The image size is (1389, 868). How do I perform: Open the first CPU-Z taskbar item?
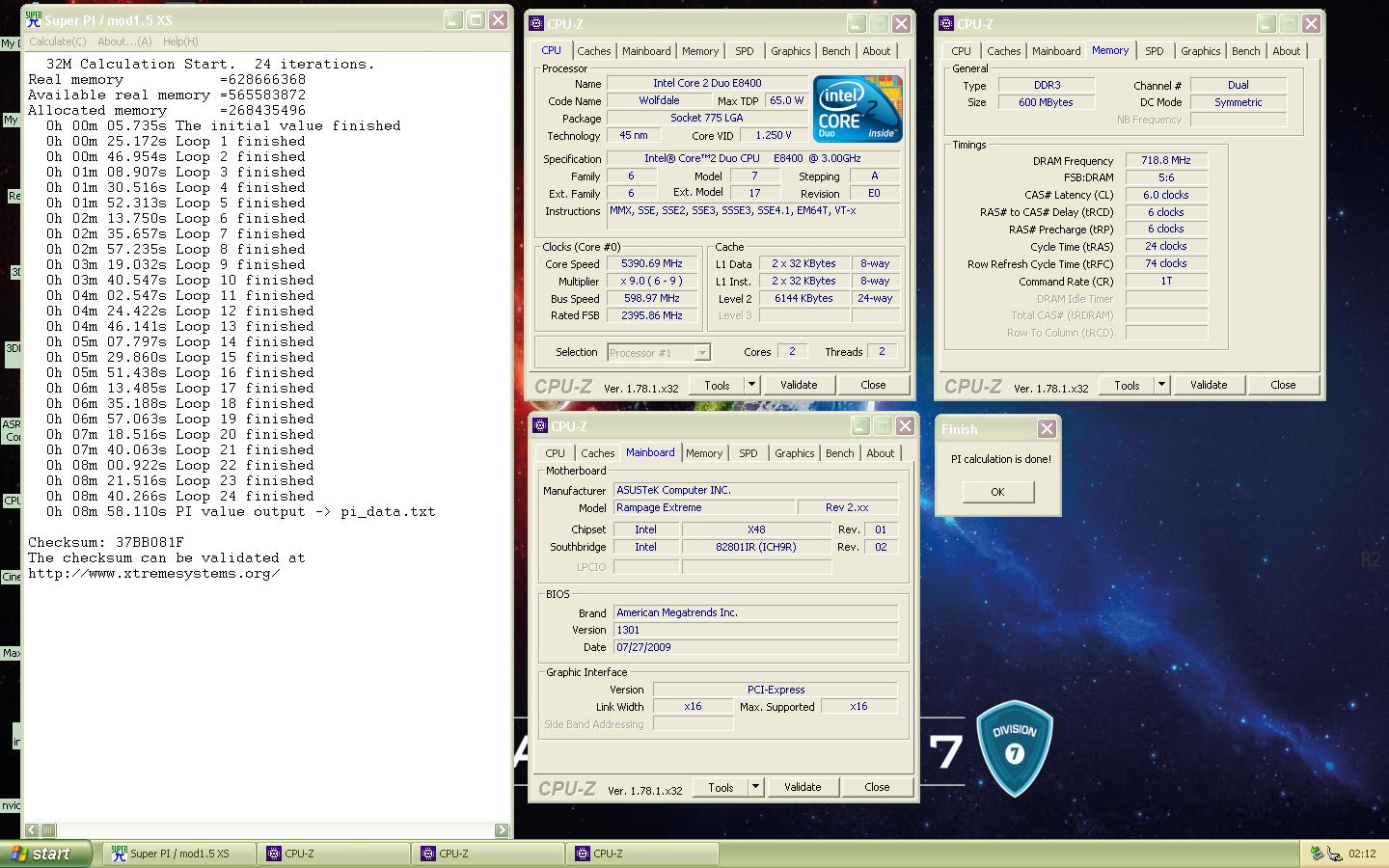click(334, 854)
